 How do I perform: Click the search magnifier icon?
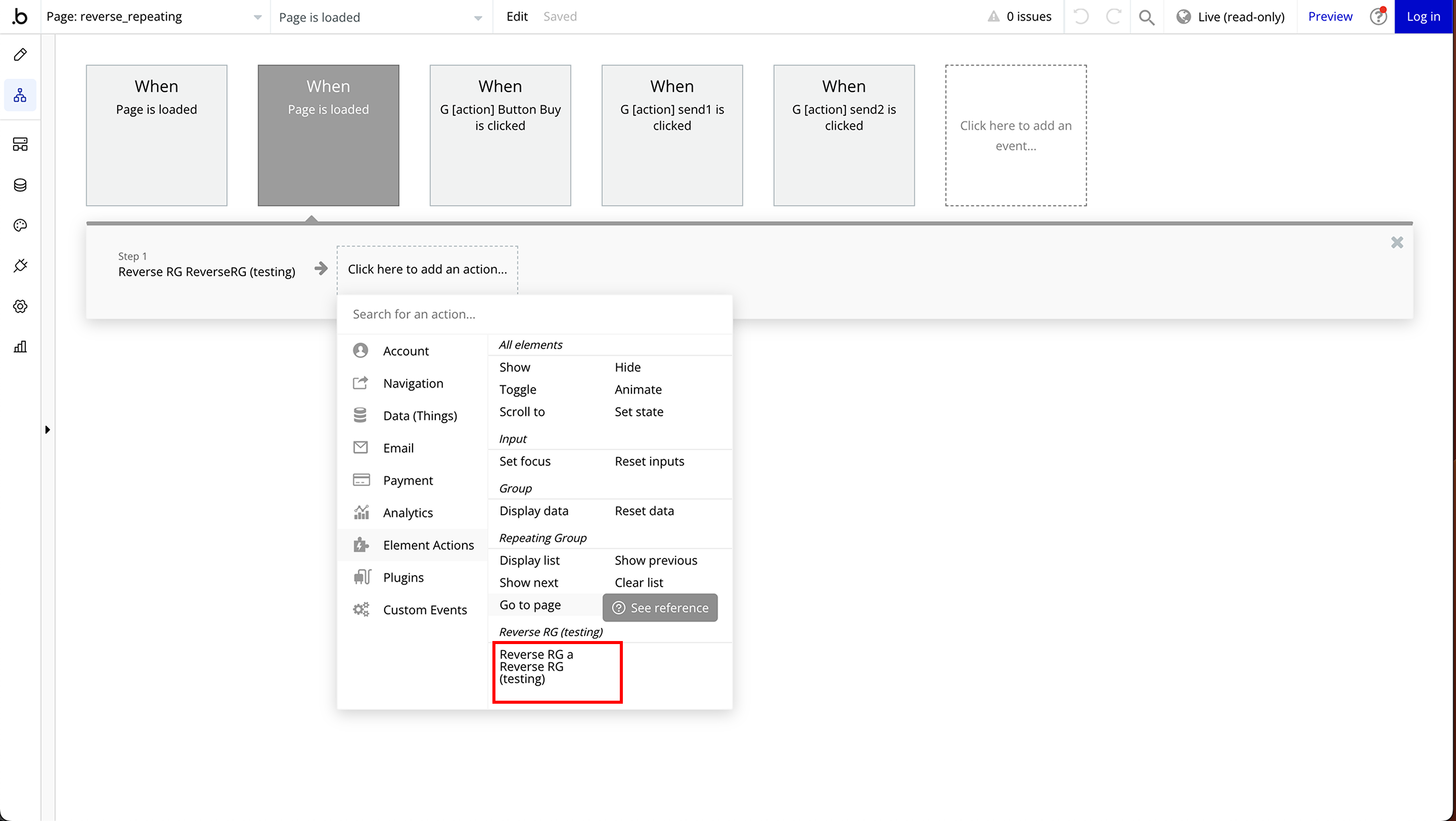[1146, 17]
